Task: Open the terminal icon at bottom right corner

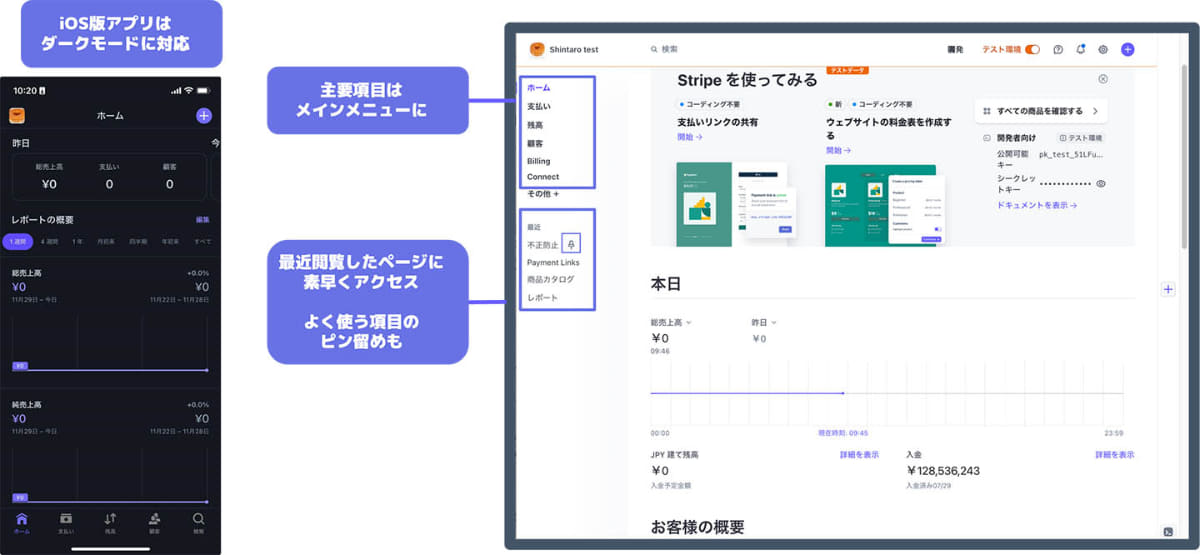Action: click(1167, 531)
